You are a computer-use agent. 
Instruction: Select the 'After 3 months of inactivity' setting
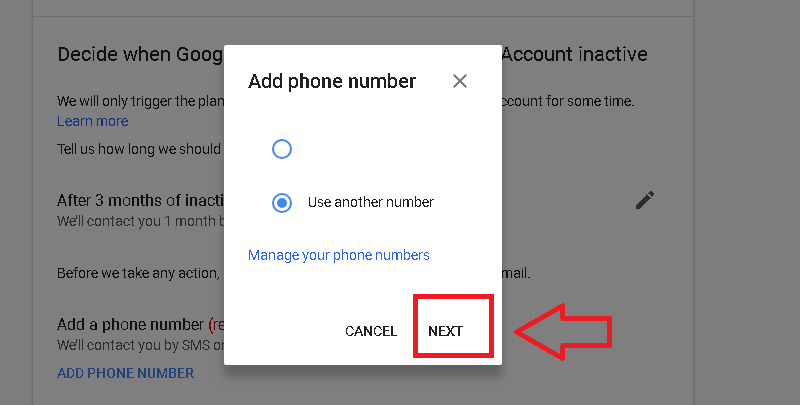pos(140,200)
